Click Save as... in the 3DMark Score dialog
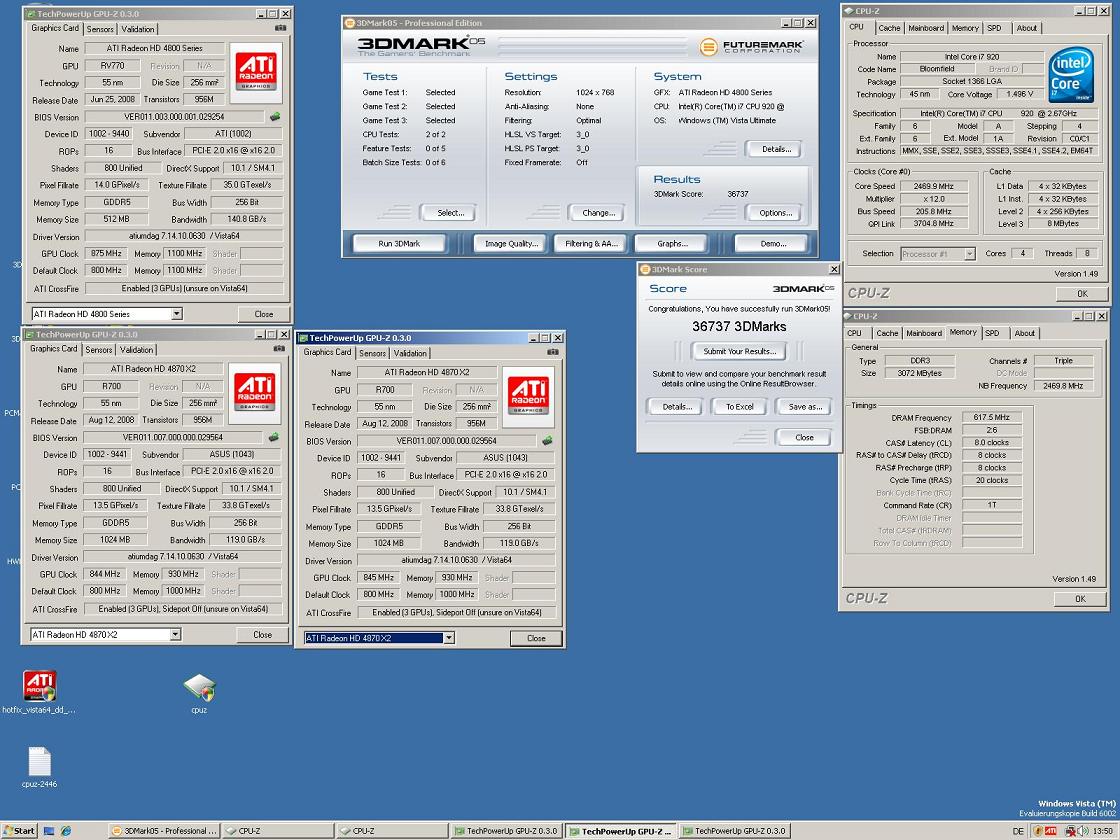The height and width of the screenshot is (840, 1120). (804, 406)
